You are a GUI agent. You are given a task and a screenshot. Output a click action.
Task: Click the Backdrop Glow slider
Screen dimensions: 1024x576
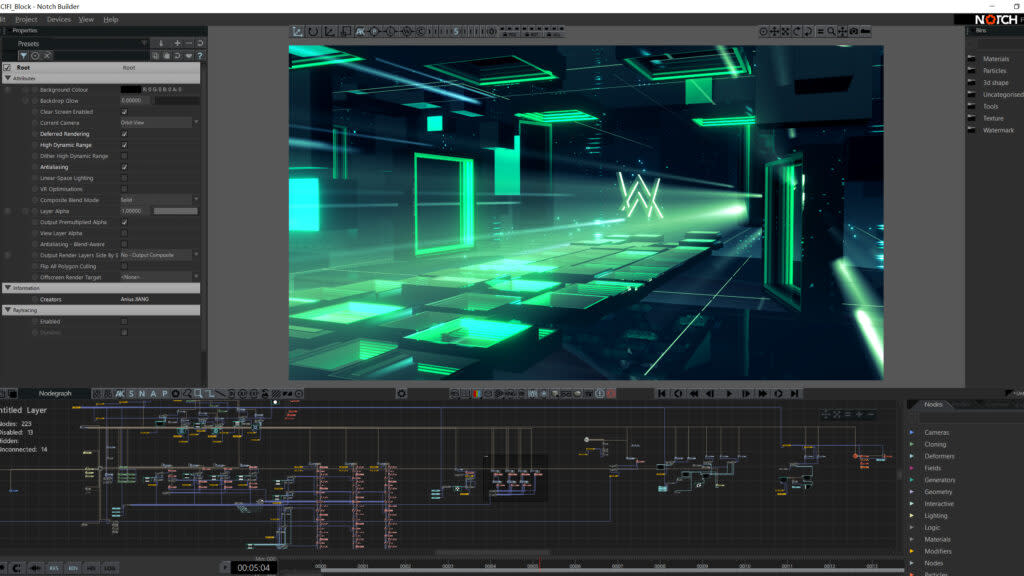(x=176, y=101)
